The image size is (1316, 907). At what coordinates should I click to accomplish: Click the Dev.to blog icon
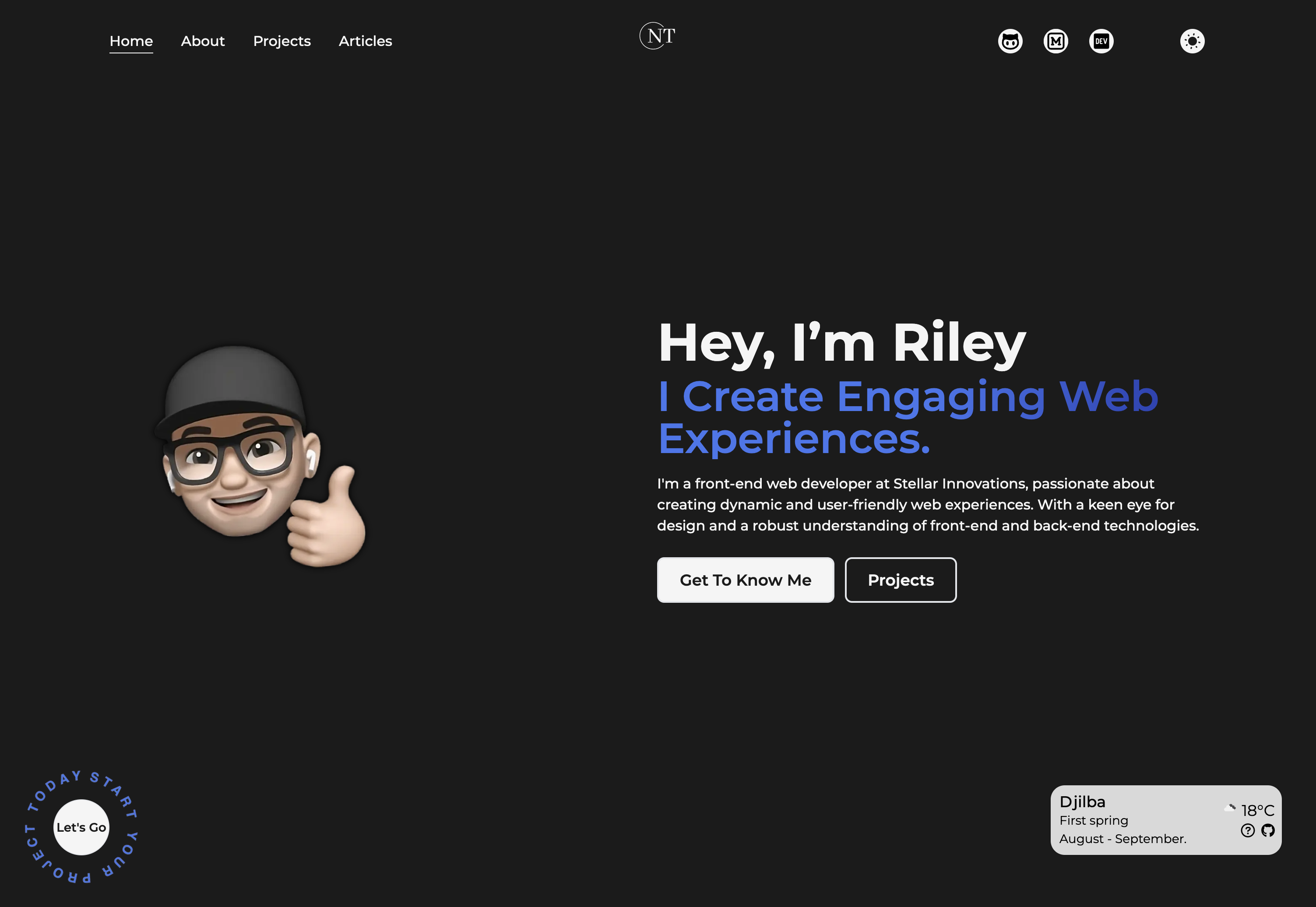(x=1101, y=40)
